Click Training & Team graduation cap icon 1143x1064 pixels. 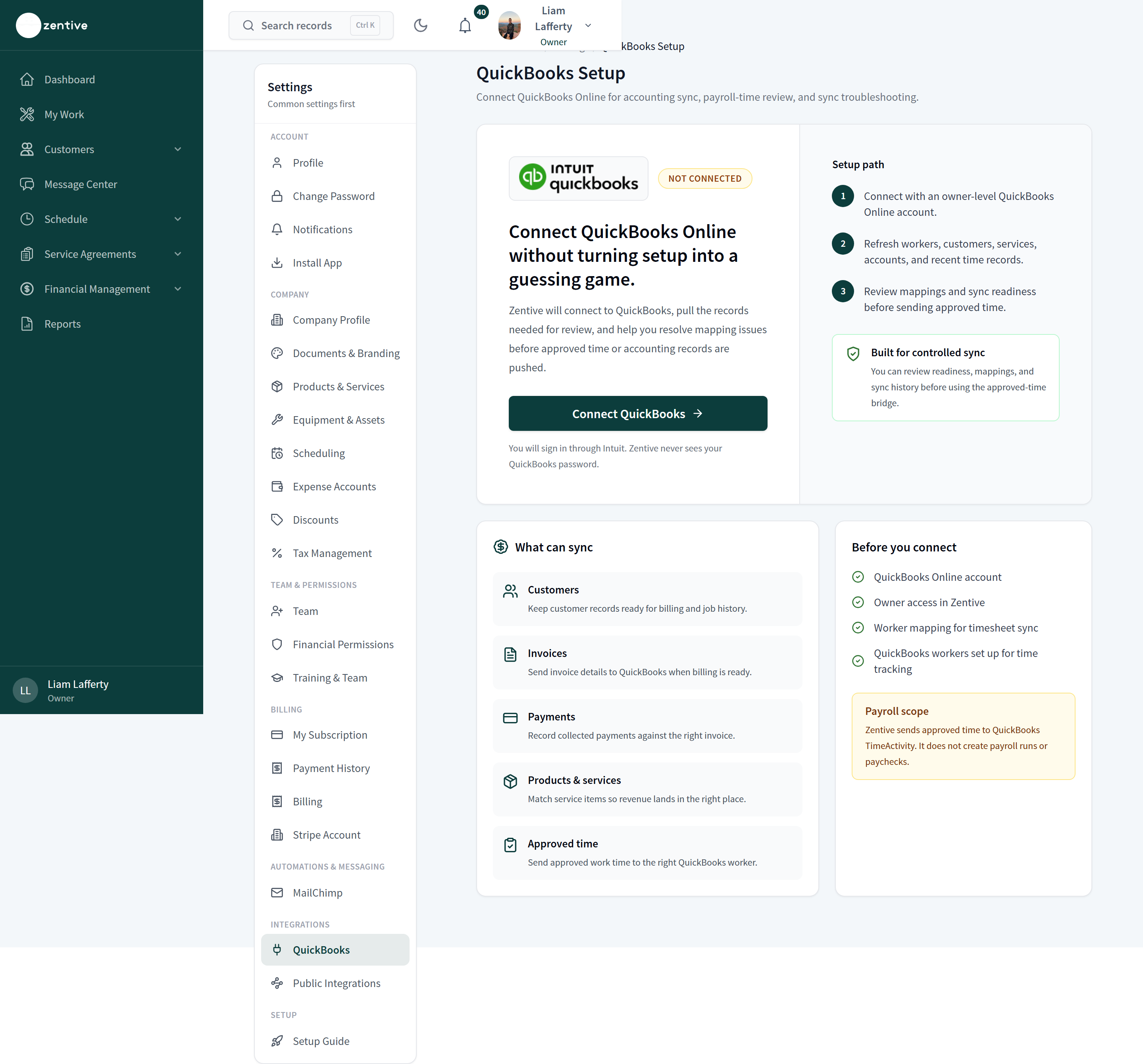point(277,678)
